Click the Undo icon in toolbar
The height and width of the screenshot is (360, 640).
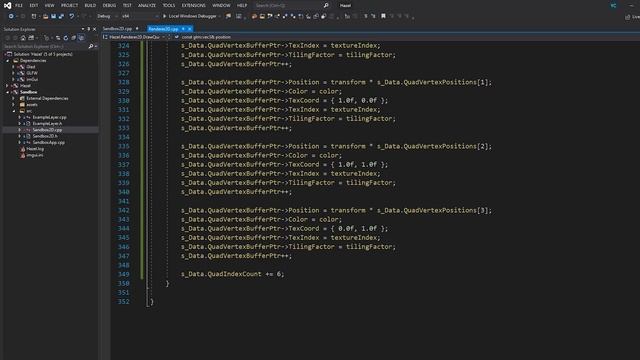click(x=71, y=16)
